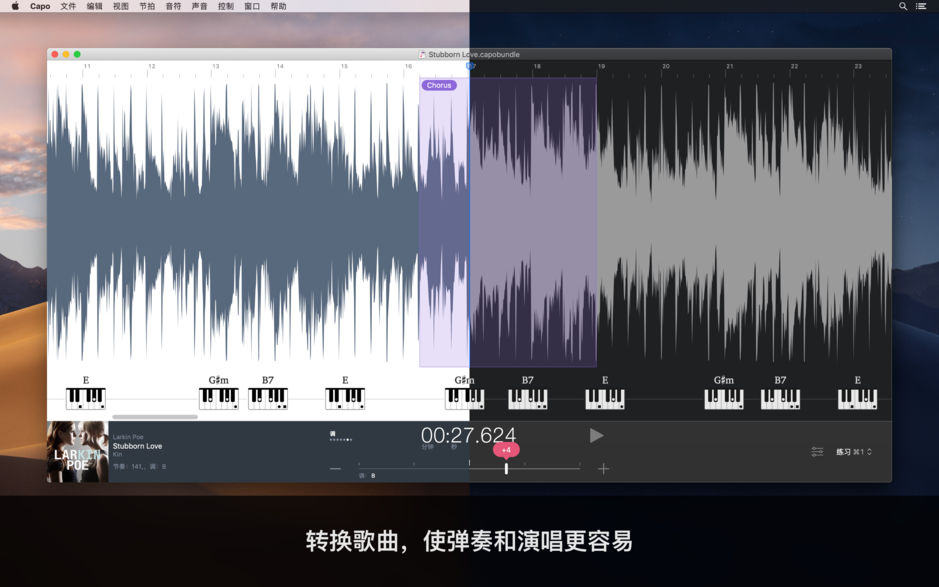939x587 pixels.
Task: Click the Spotlight search icon in menu bar
Action: (902, 6)
